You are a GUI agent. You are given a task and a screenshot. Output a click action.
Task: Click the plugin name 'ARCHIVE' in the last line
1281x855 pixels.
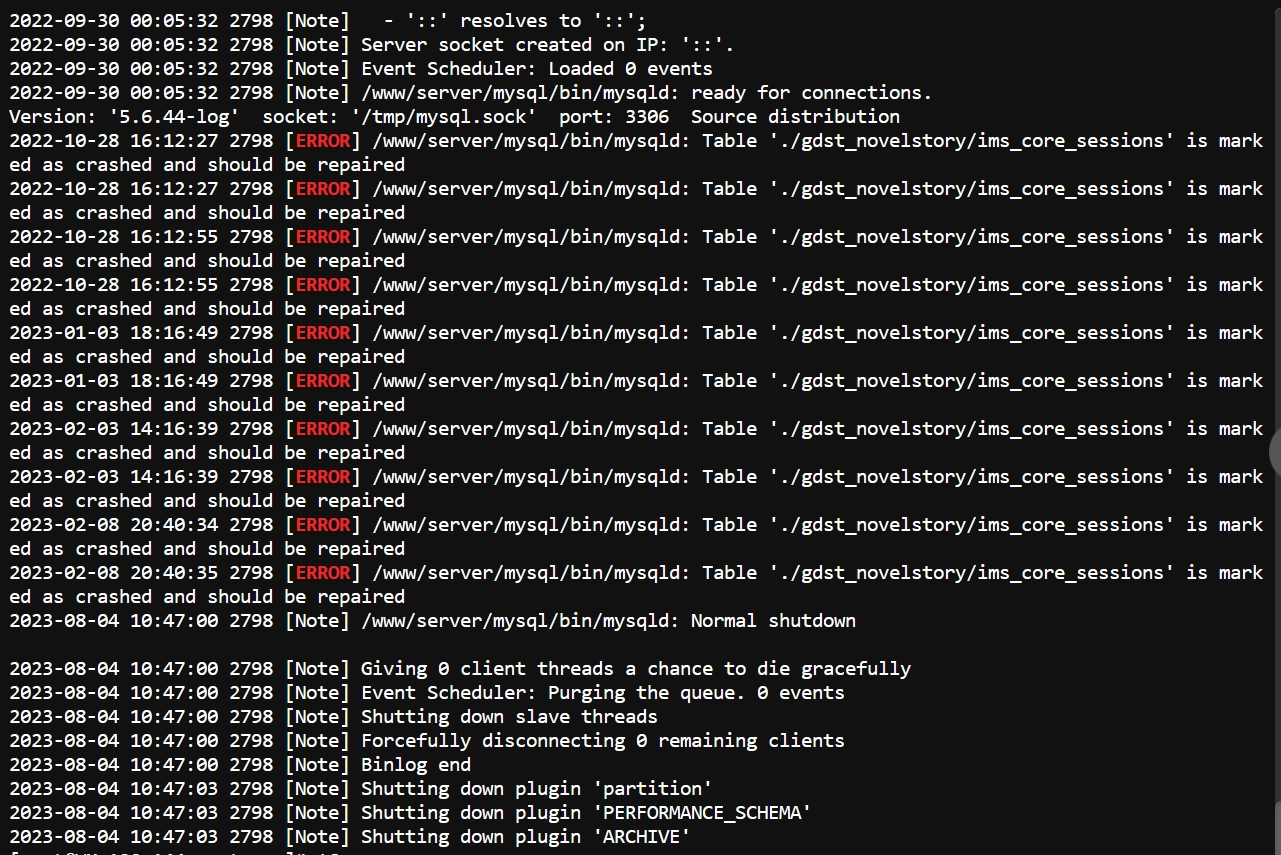pyautogui.click(x=641, y=836)
